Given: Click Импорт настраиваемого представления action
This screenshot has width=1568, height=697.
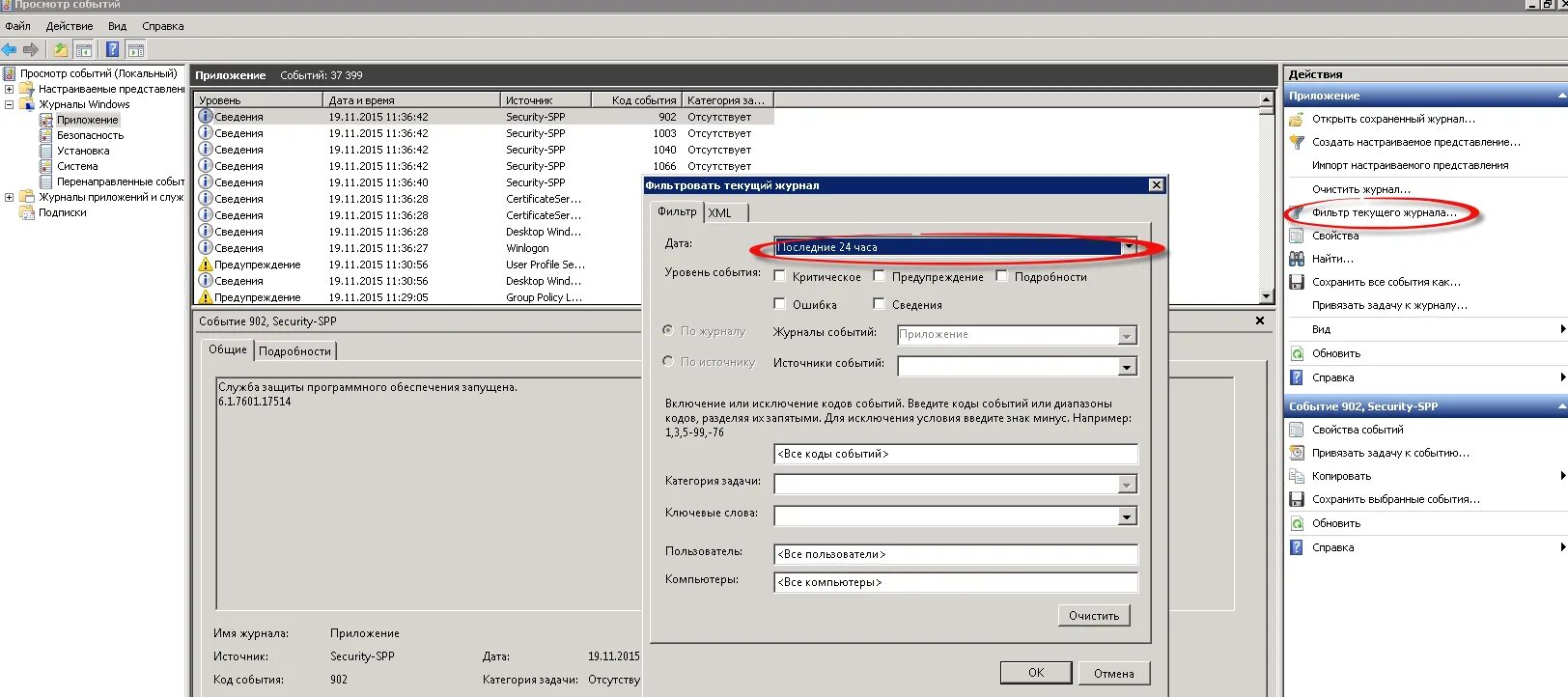Looking at the screenshot, I should pyautogui.click(x=1410, y=165).
